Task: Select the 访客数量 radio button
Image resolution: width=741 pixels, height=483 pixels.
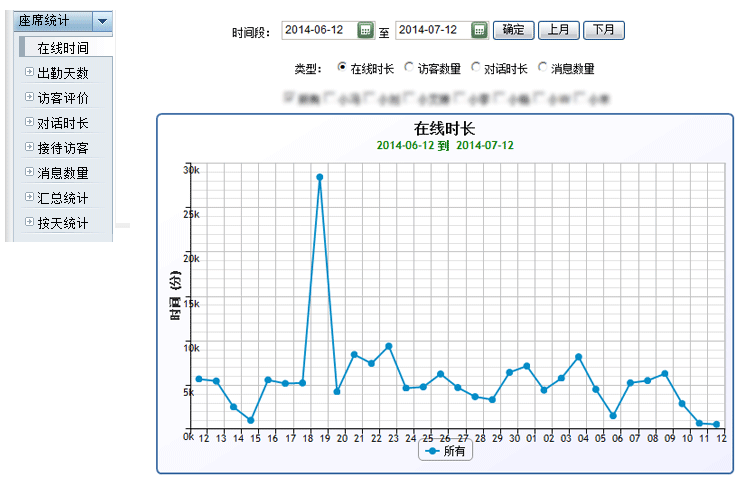Action: pyautogui.click(x=409, y=67)
